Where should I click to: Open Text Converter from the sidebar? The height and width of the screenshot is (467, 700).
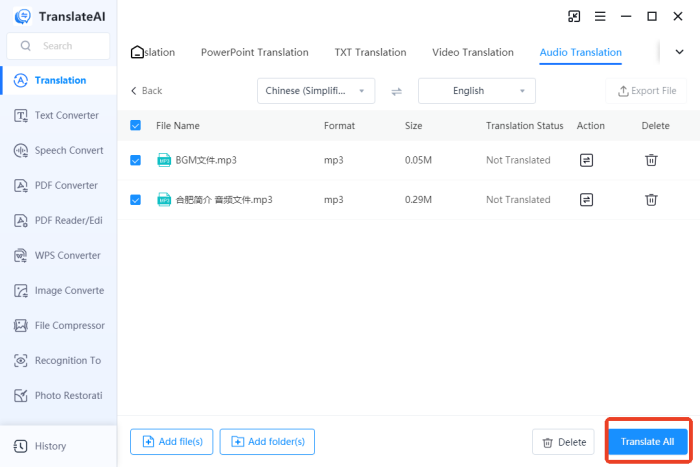[58, 115]
